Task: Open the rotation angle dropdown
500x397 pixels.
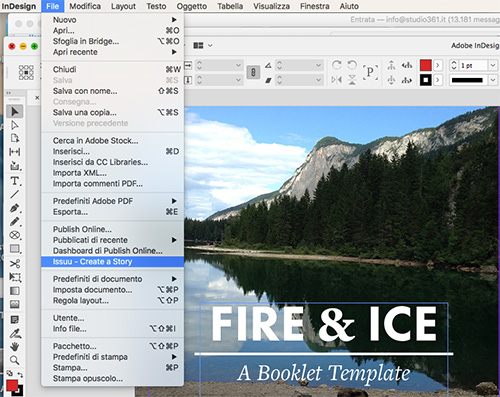Action: (x=318, y=65)
